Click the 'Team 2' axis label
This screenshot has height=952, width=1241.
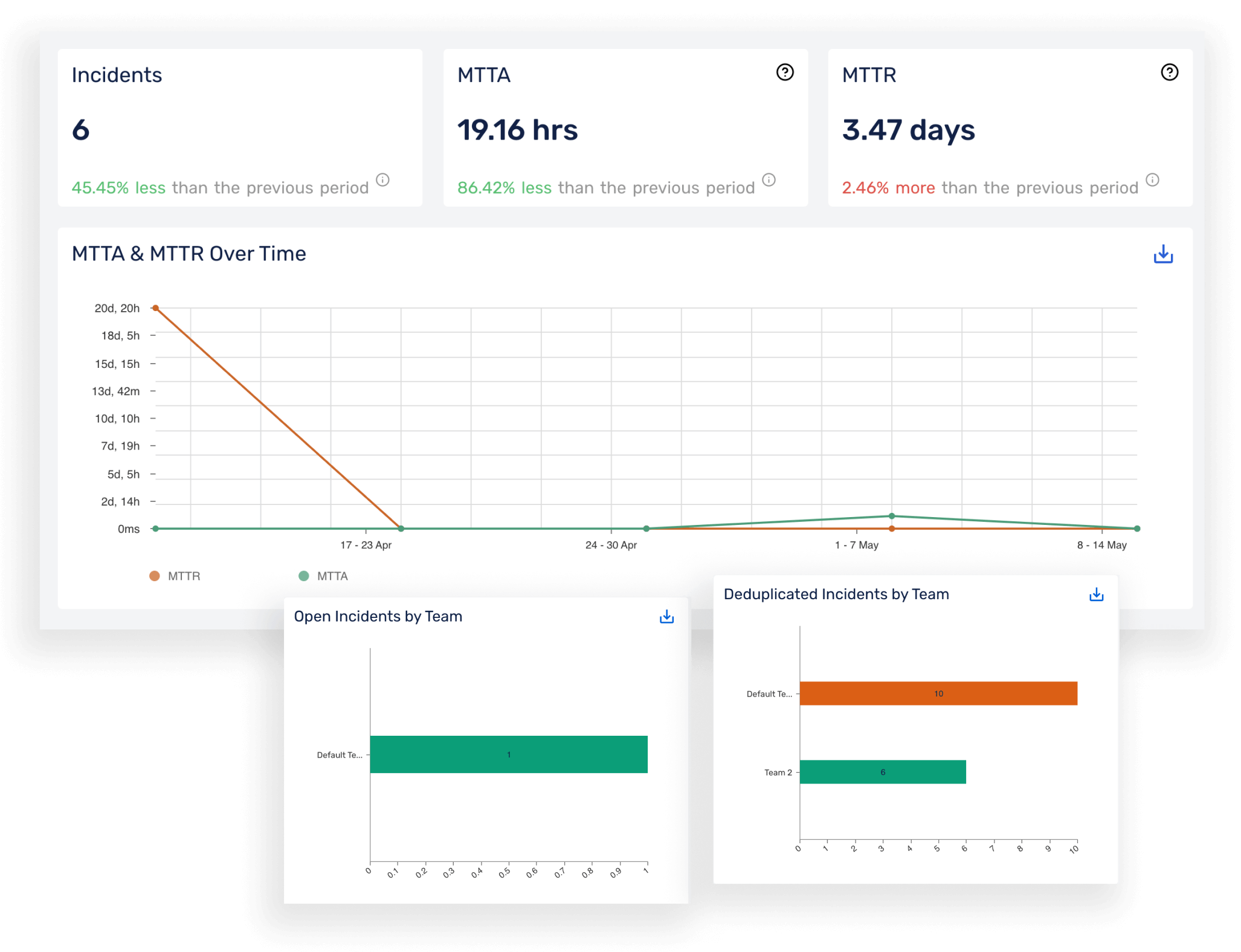tap(778, 772)
